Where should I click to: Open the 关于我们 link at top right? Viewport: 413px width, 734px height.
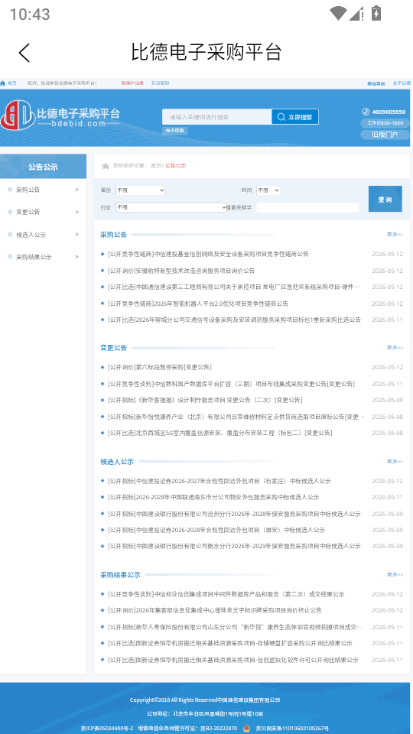(401, 83)
